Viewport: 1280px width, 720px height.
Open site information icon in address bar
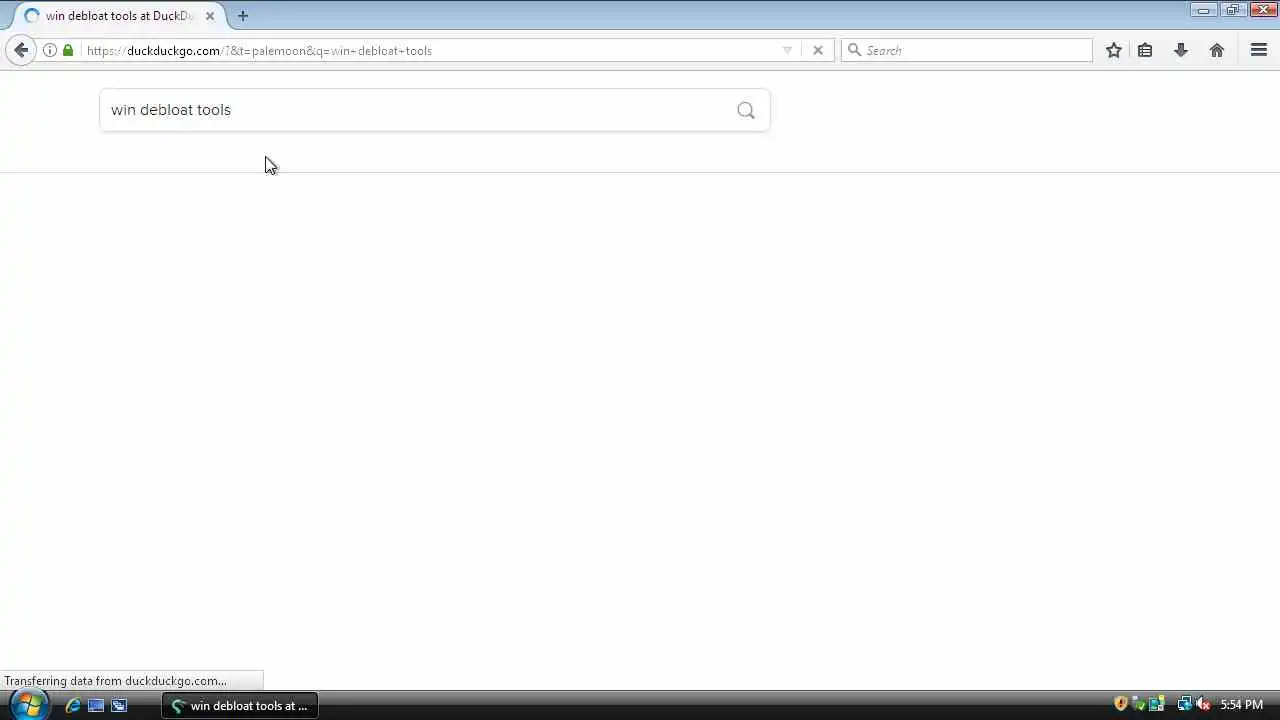(50, 50)
